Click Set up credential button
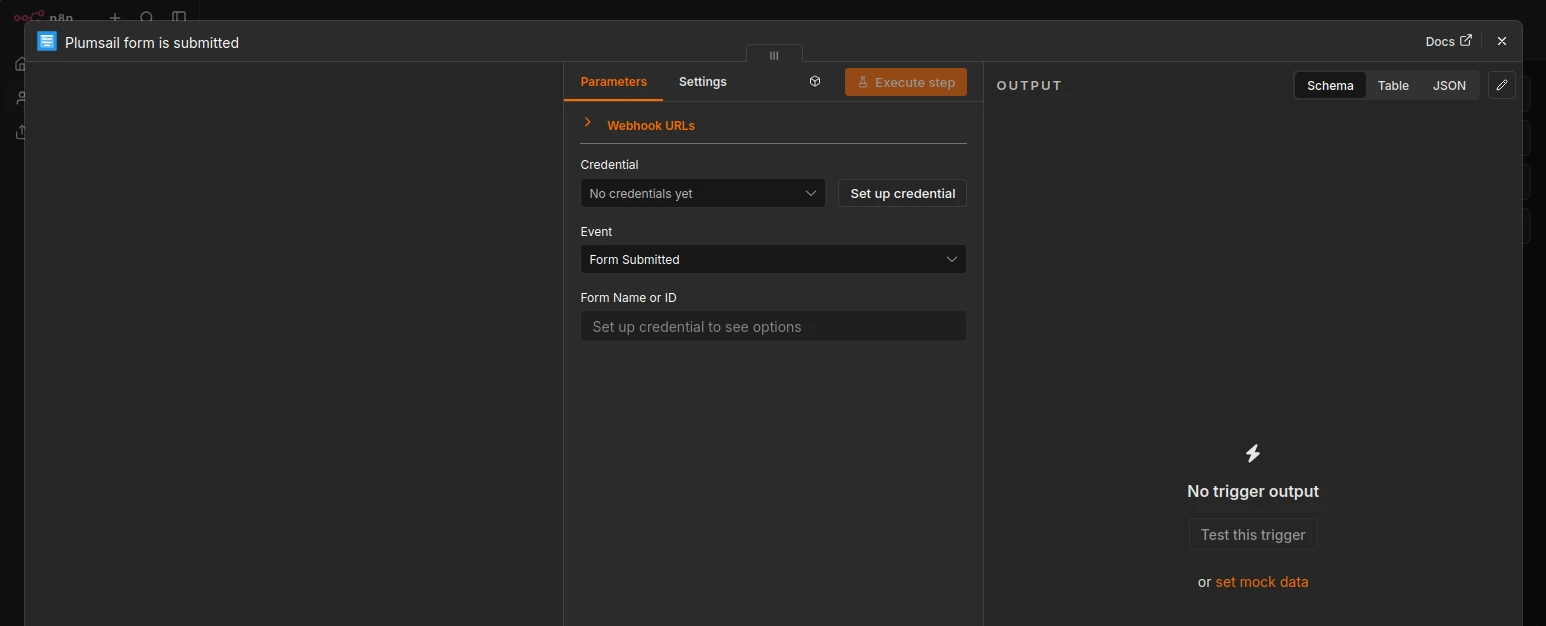This screenshot has height=626, width=1546. tap(902, 193)
